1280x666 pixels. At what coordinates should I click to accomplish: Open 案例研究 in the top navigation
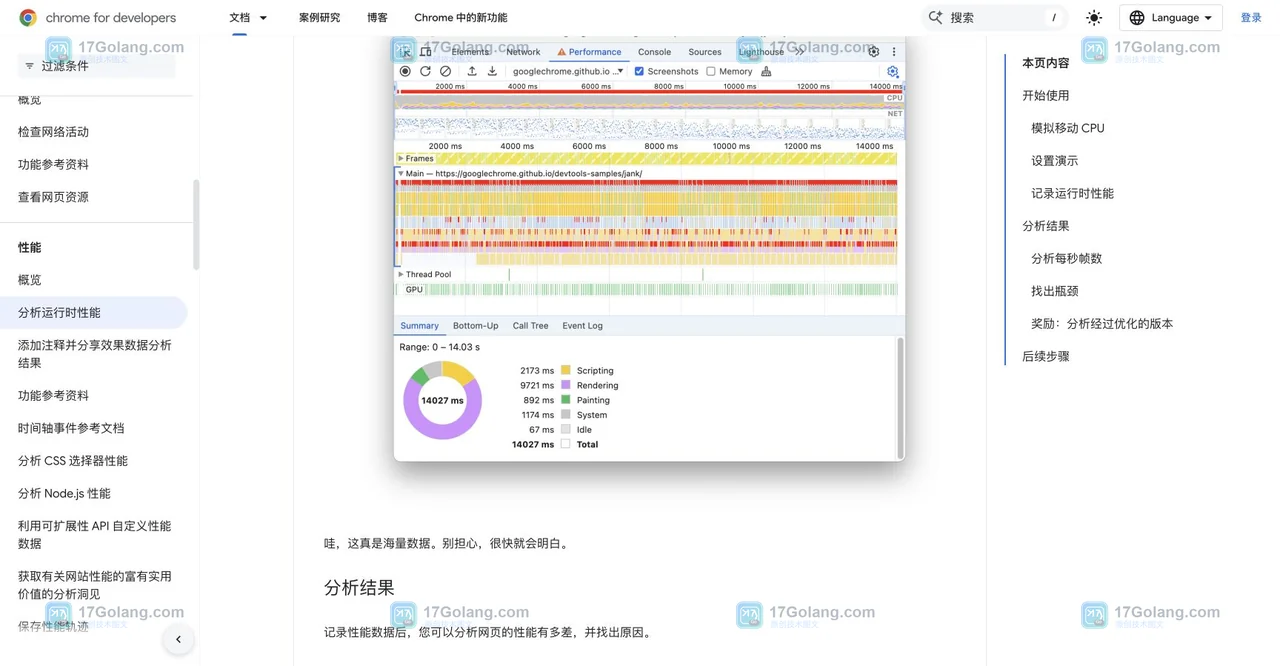click(x=319, y=17)
